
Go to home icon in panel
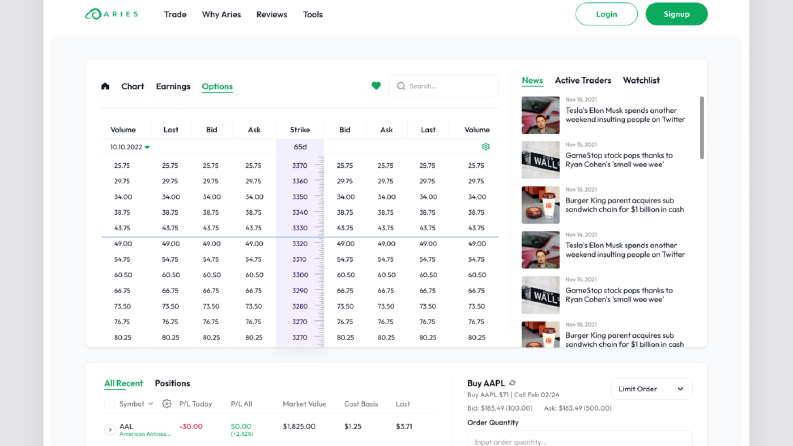pyautogui.click(x=105, y=86)
